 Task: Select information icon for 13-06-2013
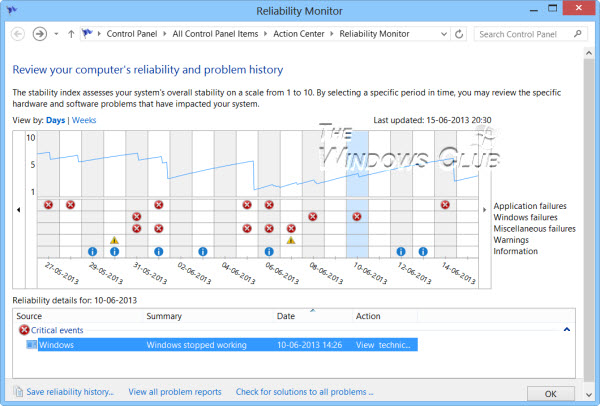tap(423, 251)
